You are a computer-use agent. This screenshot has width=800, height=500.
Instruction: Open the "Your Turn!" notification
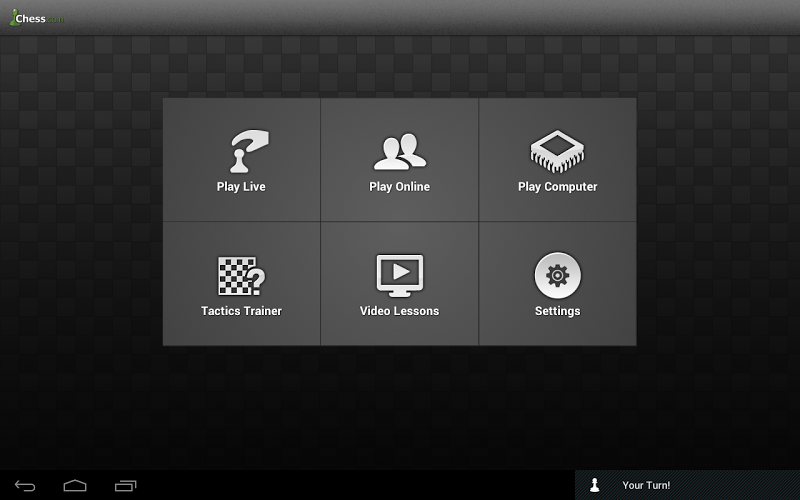(x=687, y=485)
